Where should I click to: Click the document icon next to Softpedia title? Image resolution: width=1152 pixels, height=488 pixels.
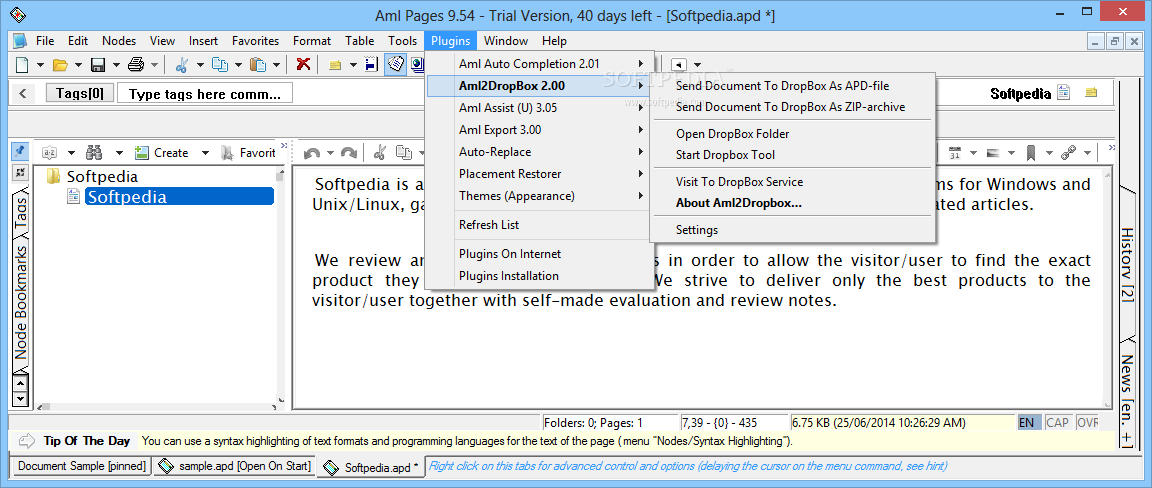coord(1063,93)
